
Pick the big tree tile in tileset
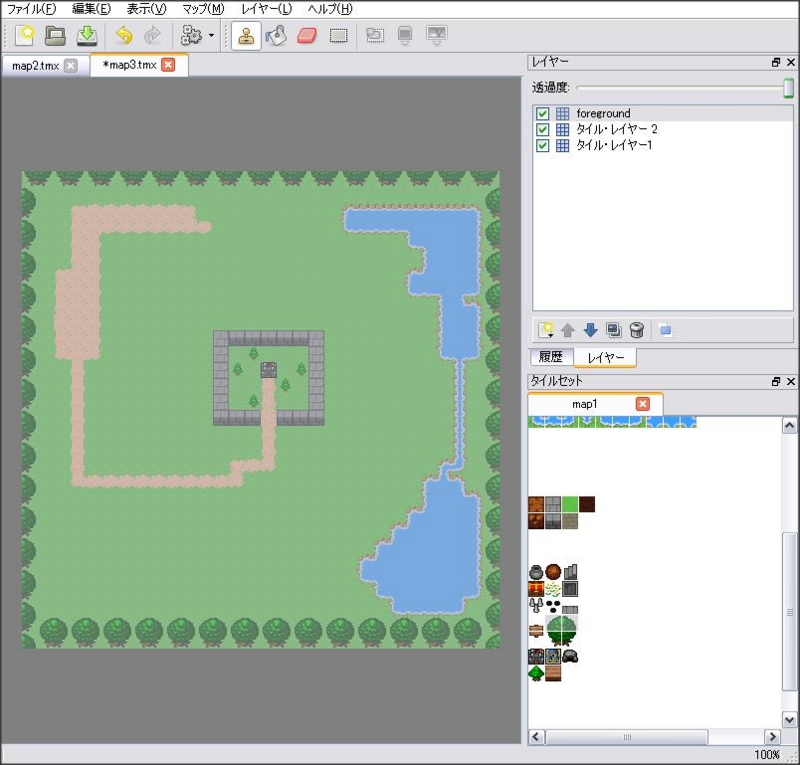pyautogui.click(x=561, y=631)
